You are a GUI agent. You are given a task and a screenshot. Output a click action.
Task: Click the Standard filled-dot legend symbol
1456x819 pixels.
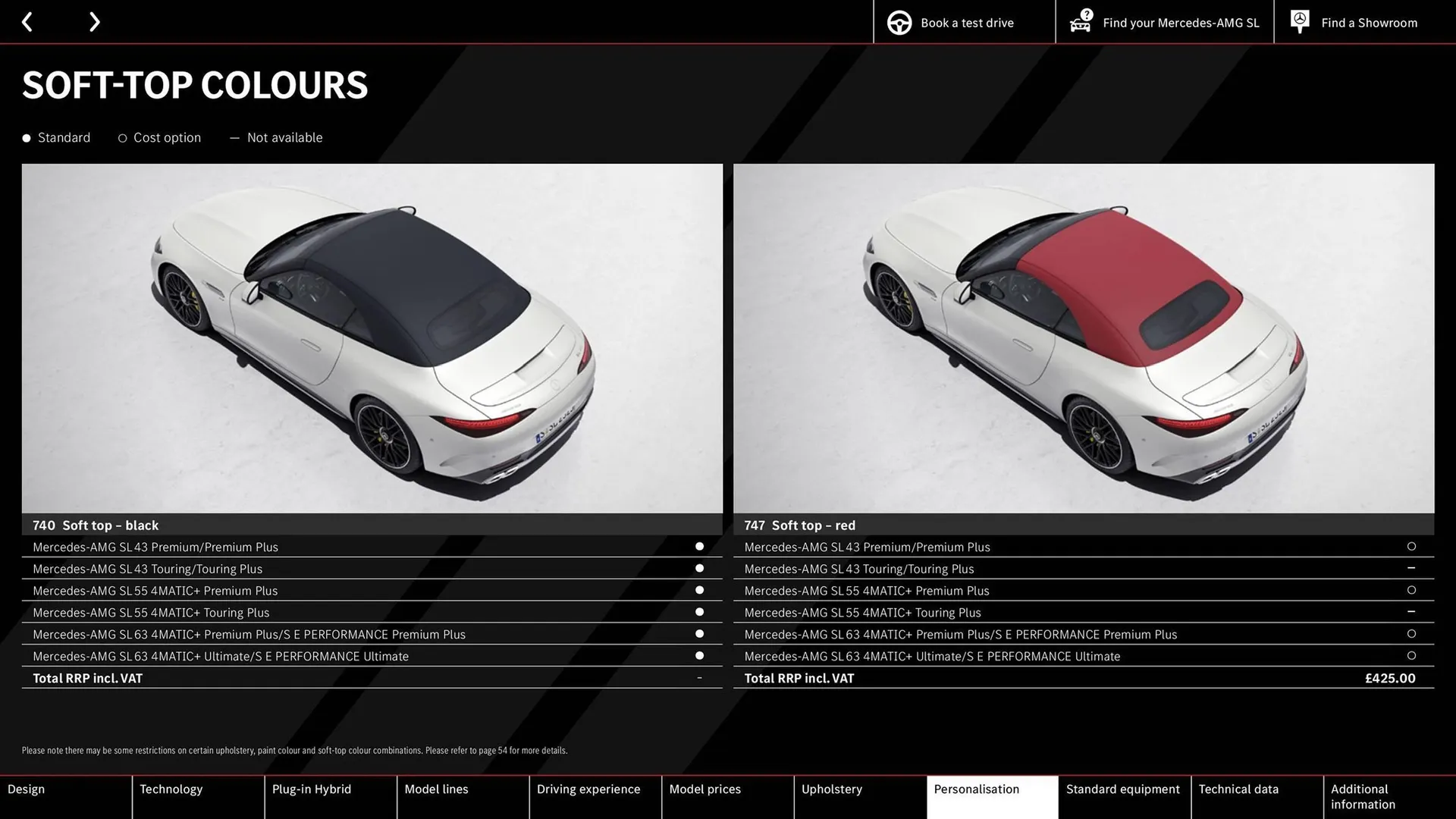(x=26, y=137)
